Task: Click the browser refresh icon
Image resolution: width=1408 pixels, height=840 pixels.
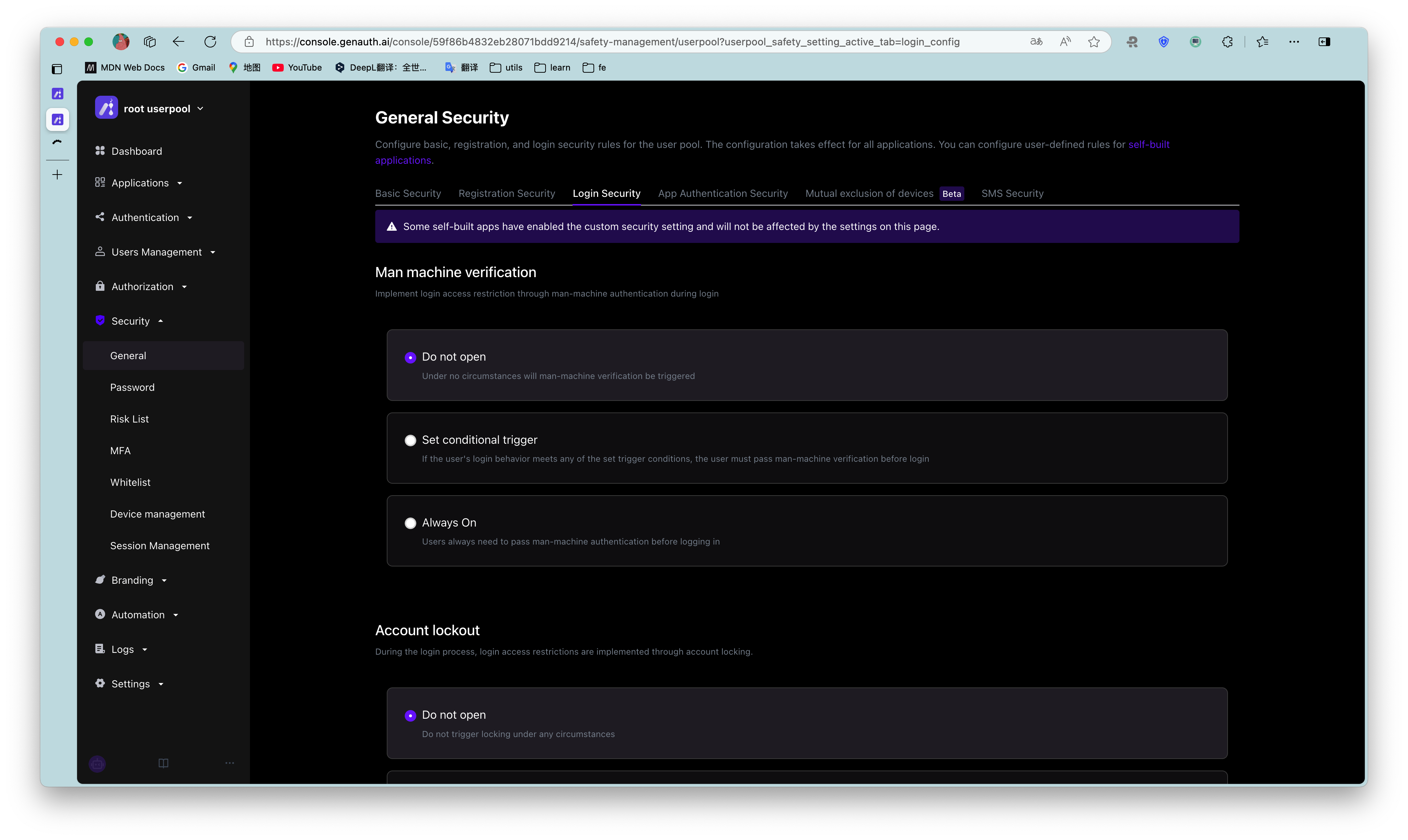Action: (x=210, y=42)
